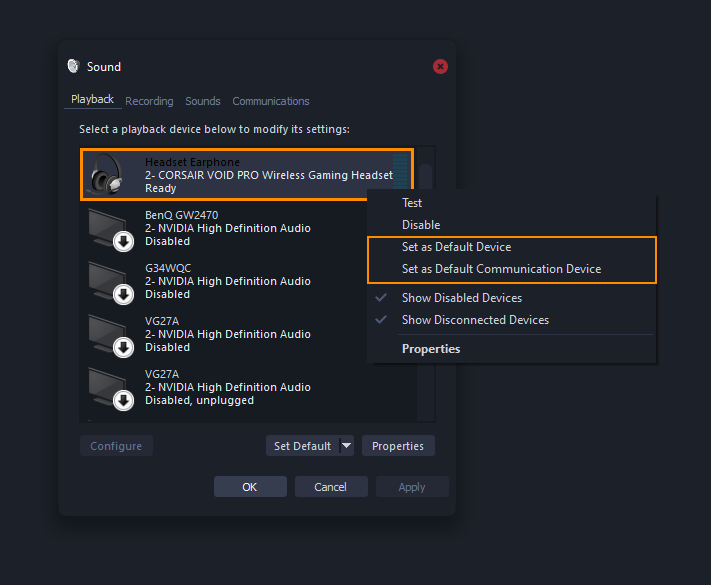
Task: Open the Communications tab
Action: 271,101
